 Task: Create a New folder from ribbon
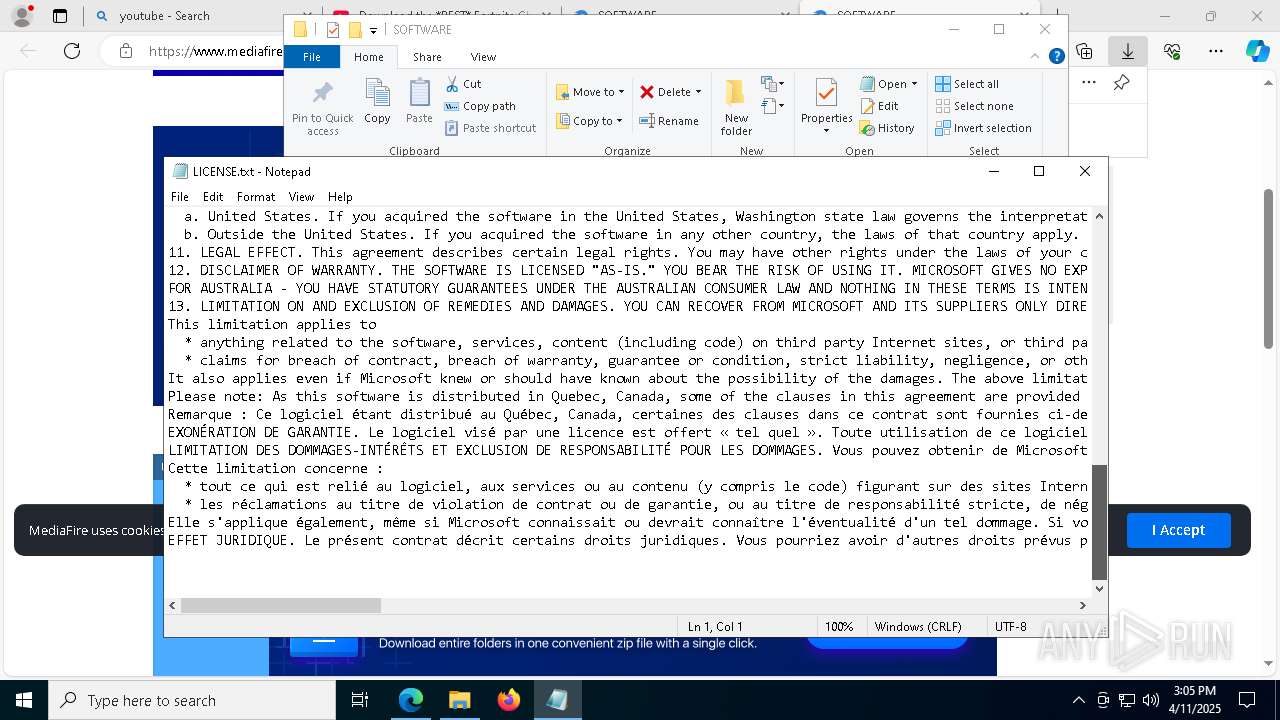click(x=736, y=108)
